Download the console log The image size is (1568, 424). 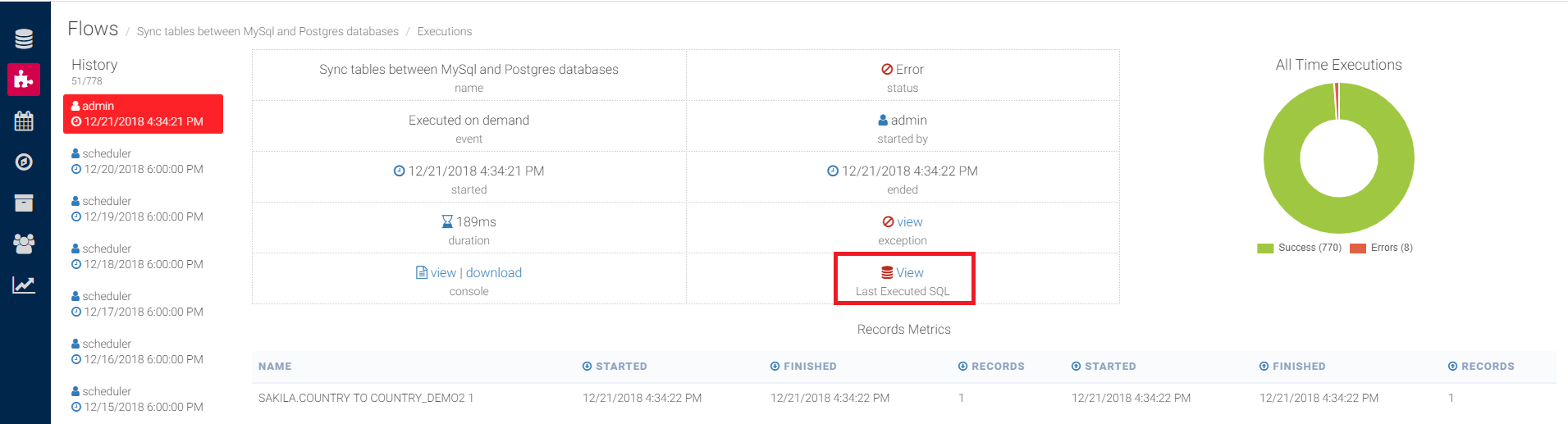coord(493,273)
